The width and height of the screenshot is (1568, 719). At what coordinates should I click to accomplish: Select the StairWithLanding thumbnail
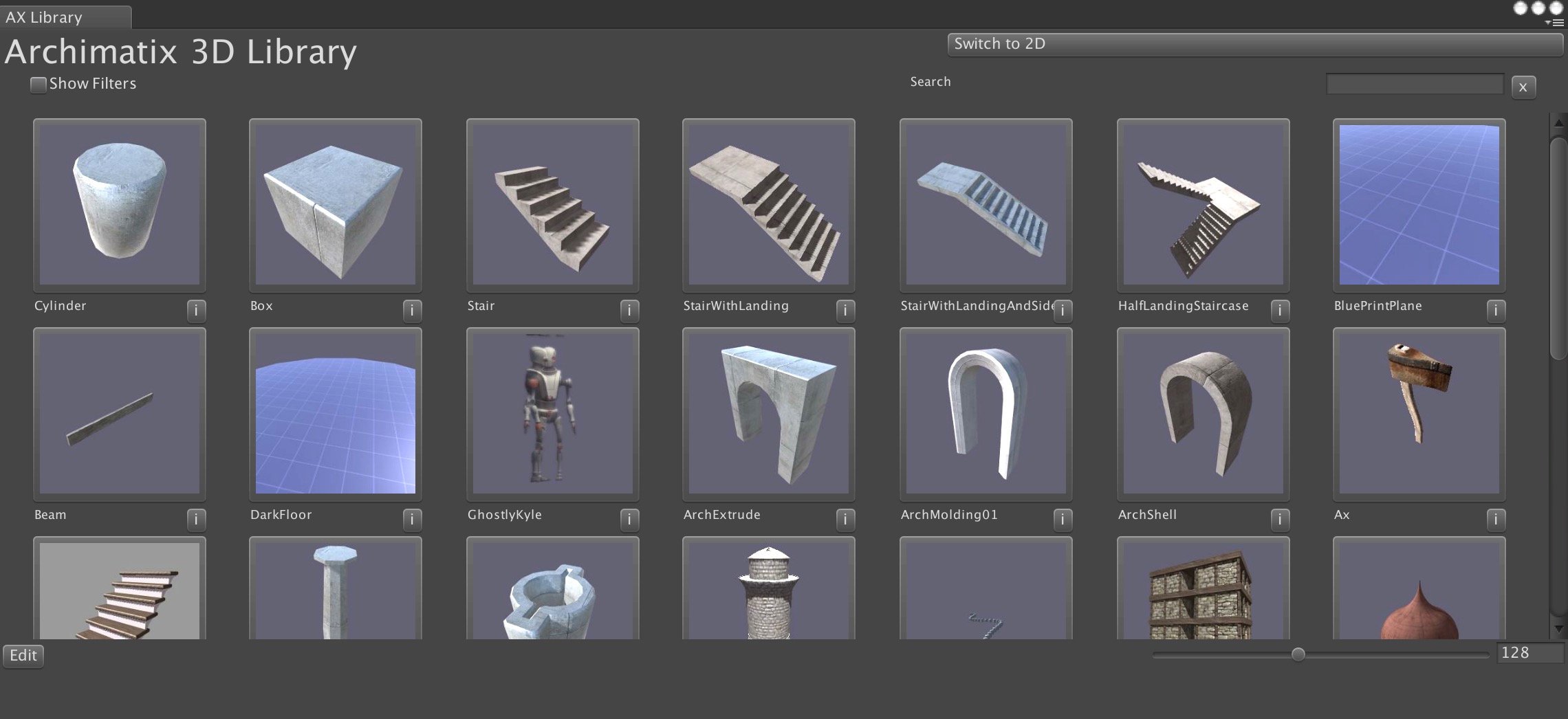769,206
